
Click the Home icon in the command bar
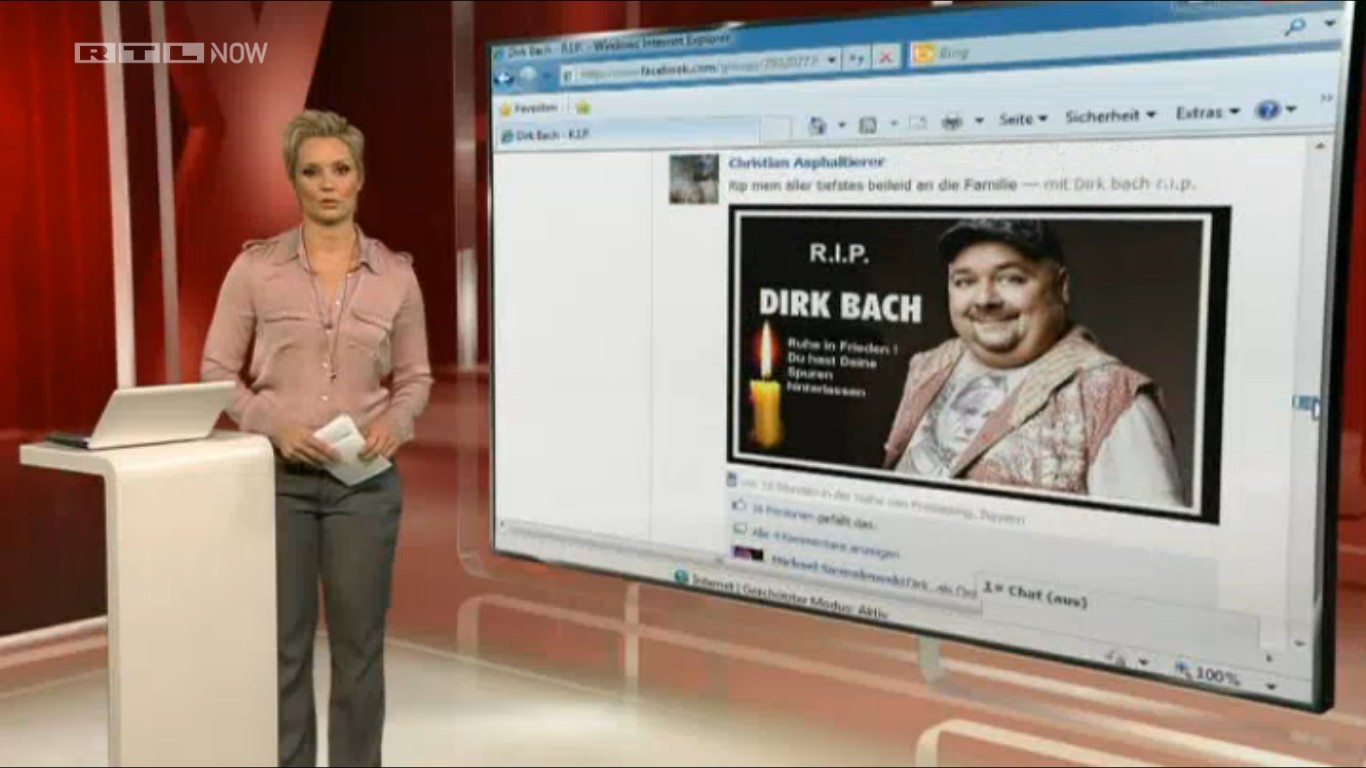pos(817,125)
